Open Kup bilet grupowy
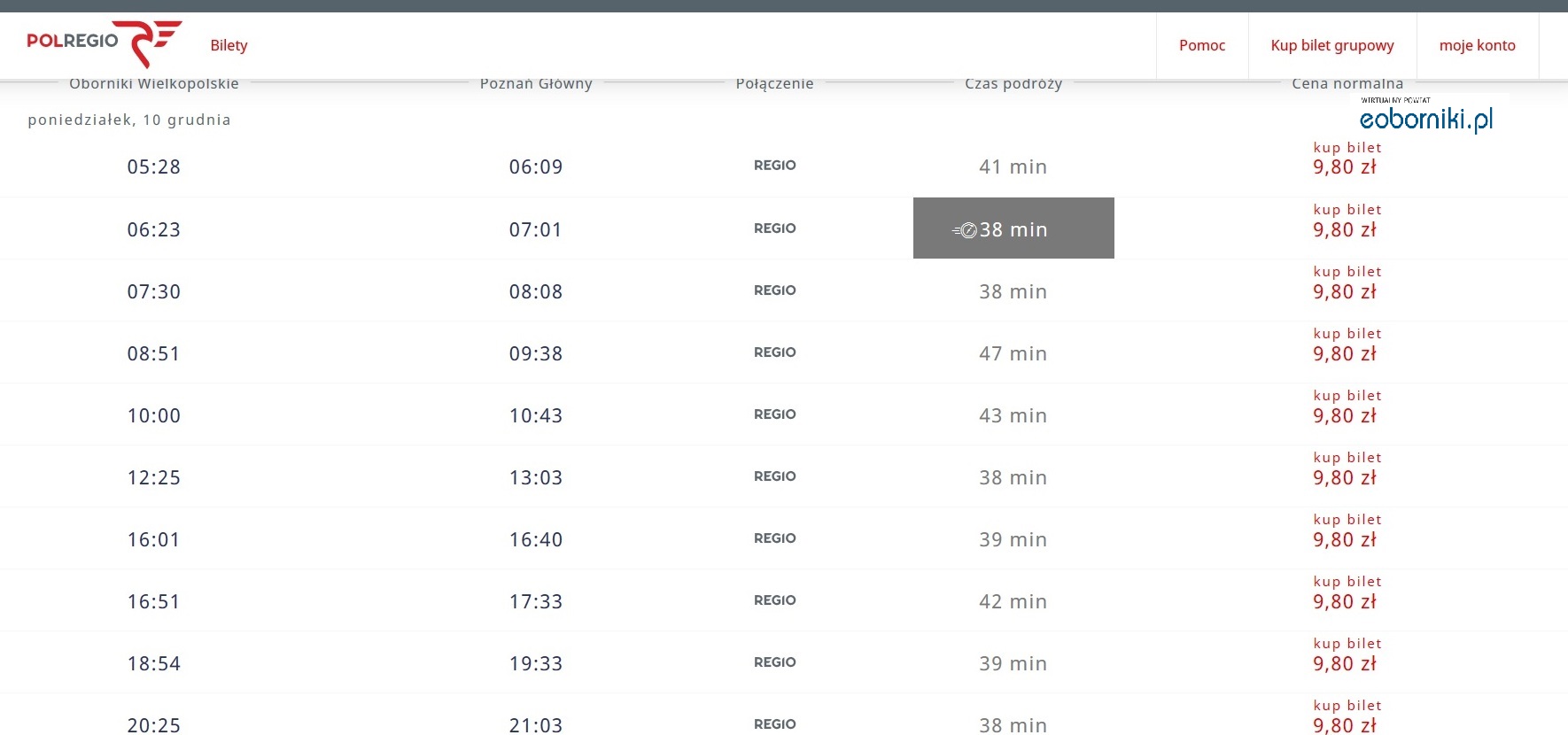1568x735 pixels. [x=1332, y=45]
